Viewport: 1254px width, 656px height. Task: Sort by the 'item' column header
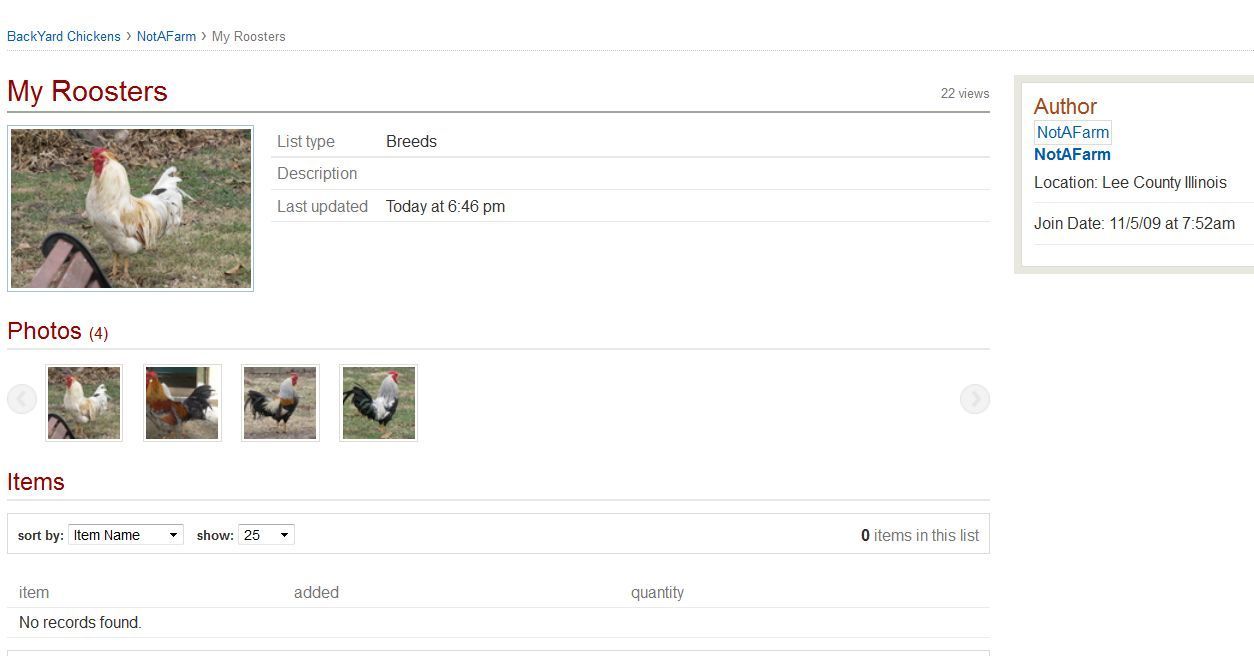point(34,592)
